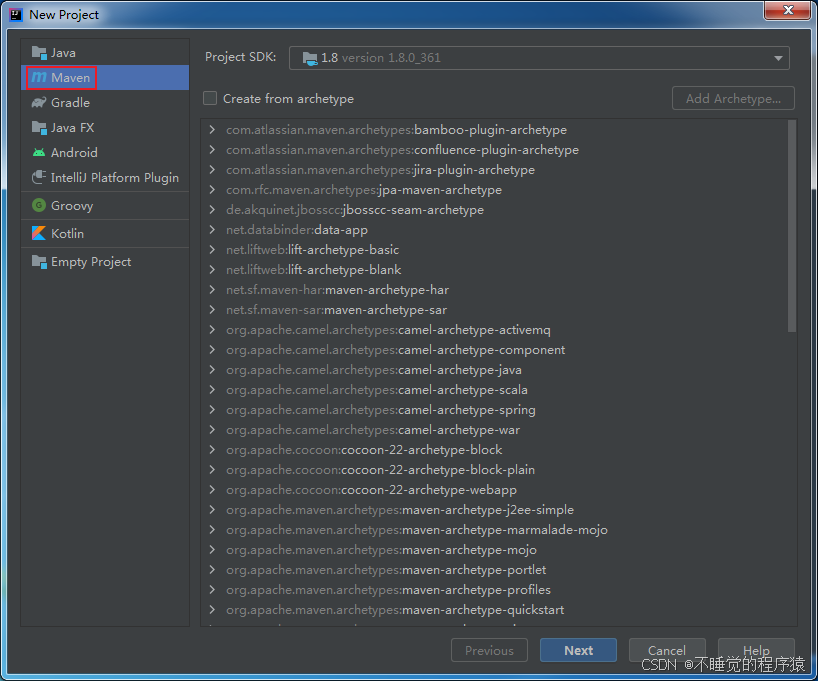The height and width of the screenshot is (681, 818).
Task: Expand maven-archetype-sar entry
Action: (x=212, y=309)
